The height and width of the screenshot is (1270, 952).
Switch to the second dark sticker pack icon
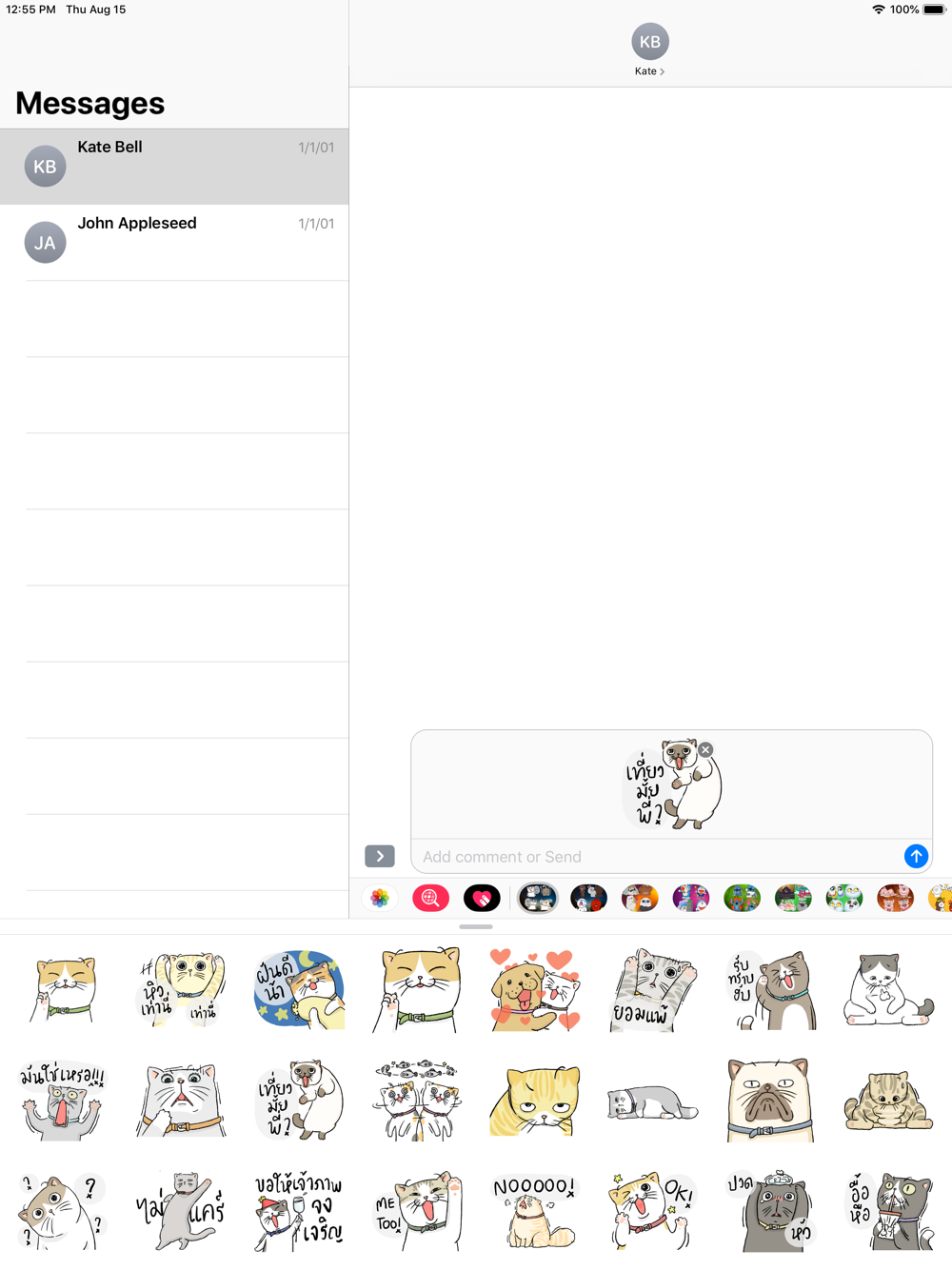[x=588, y=898]
